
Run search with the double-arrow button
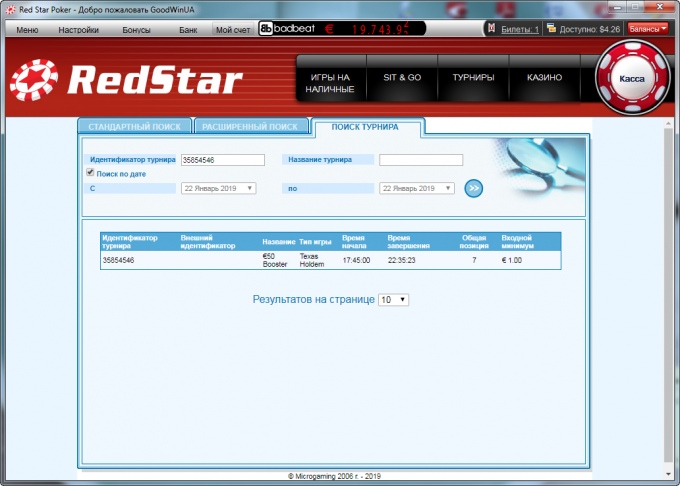[x=474, y=188]
